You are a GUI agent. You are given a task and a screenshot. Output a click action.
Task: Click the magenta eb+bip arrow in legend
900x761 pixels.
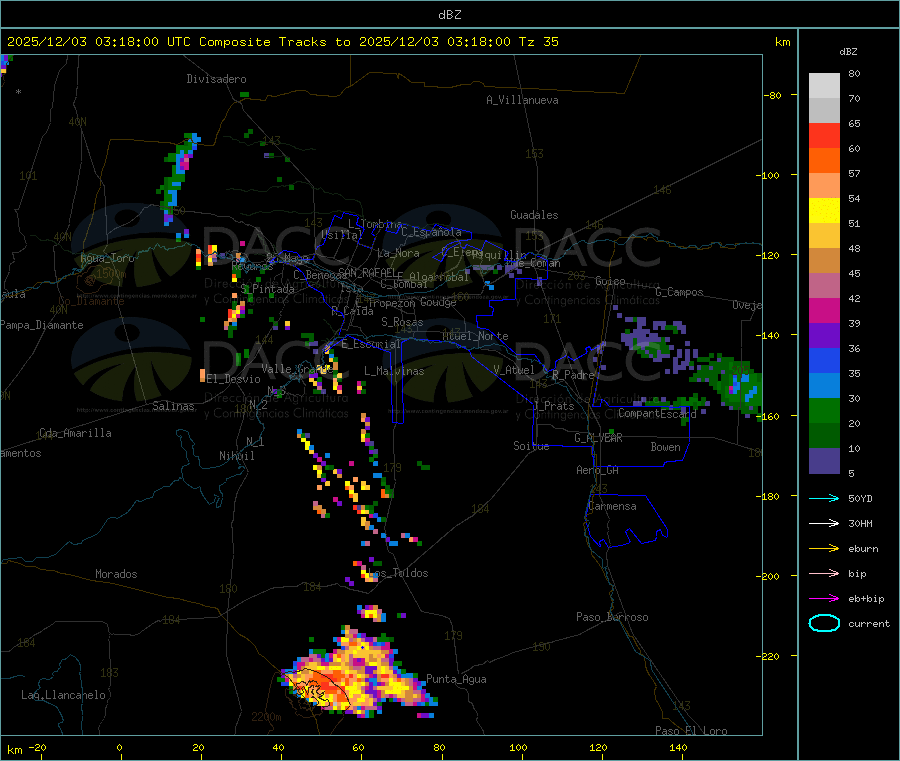coord(824,599)
